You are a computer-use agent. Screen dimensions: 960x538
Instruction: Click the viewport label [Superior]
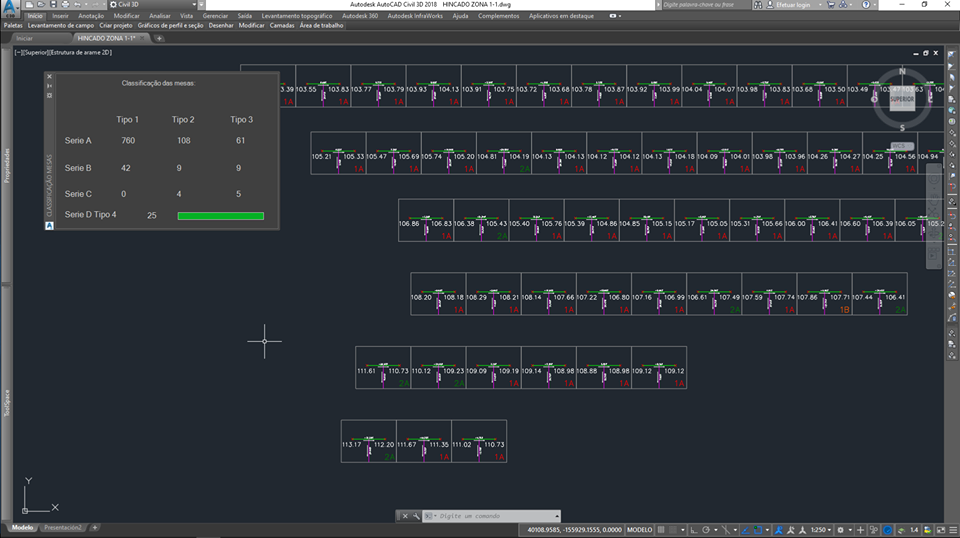(x=37, y=53)
